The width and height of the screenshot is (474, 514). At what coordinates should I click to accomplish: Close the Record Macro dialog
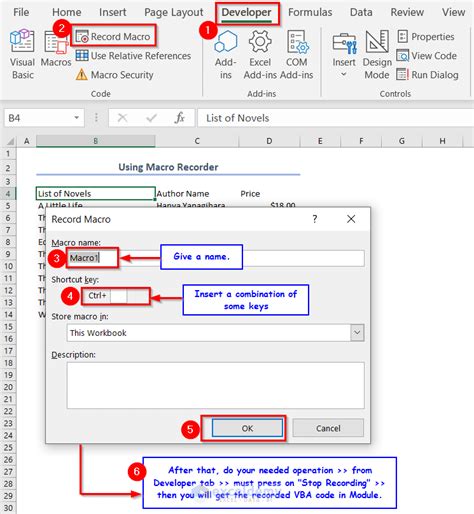pyautogui.click(x=351, y=219)
